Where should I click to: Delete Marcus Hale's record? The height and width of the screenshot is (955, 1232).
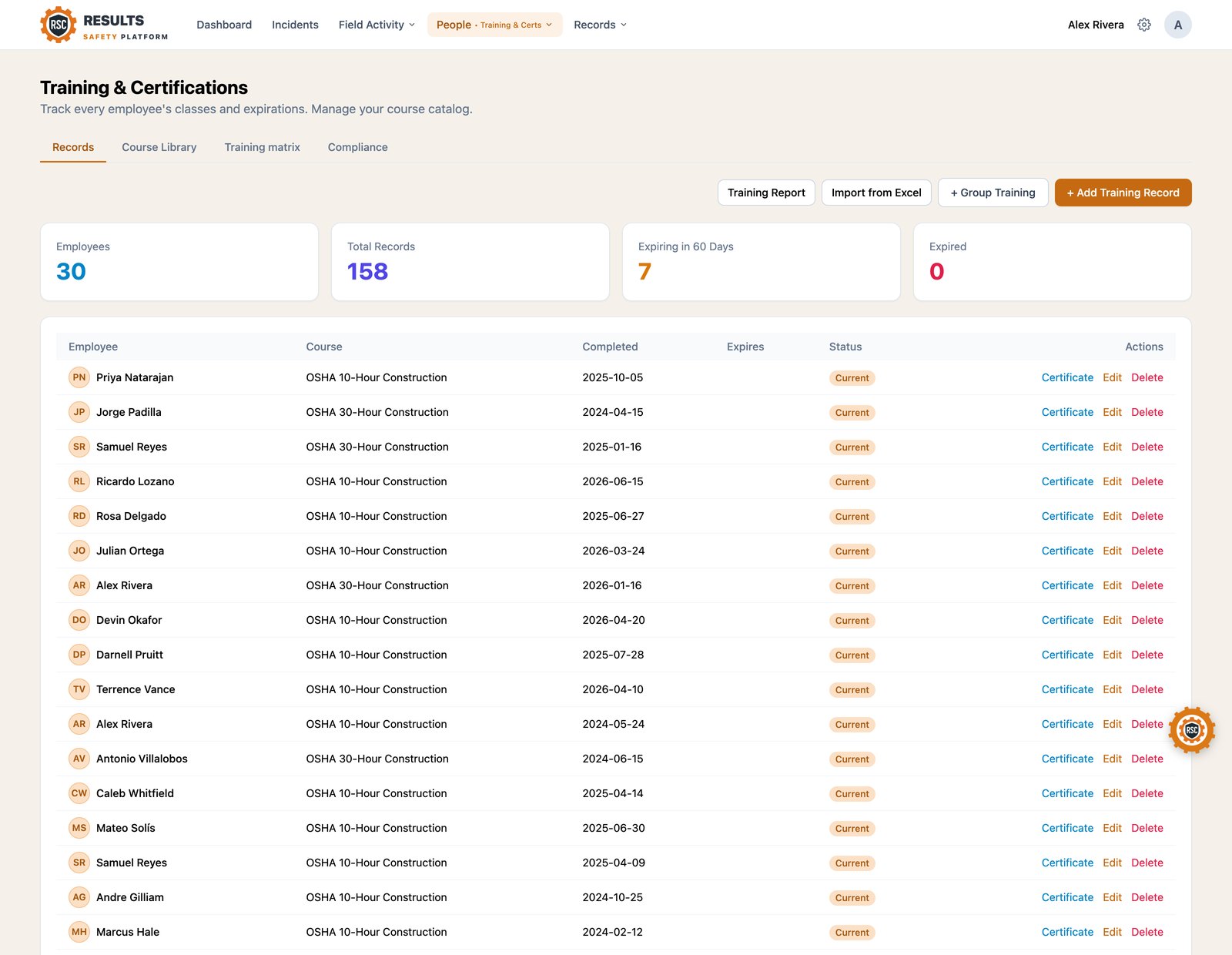[x=1147, y=932]
